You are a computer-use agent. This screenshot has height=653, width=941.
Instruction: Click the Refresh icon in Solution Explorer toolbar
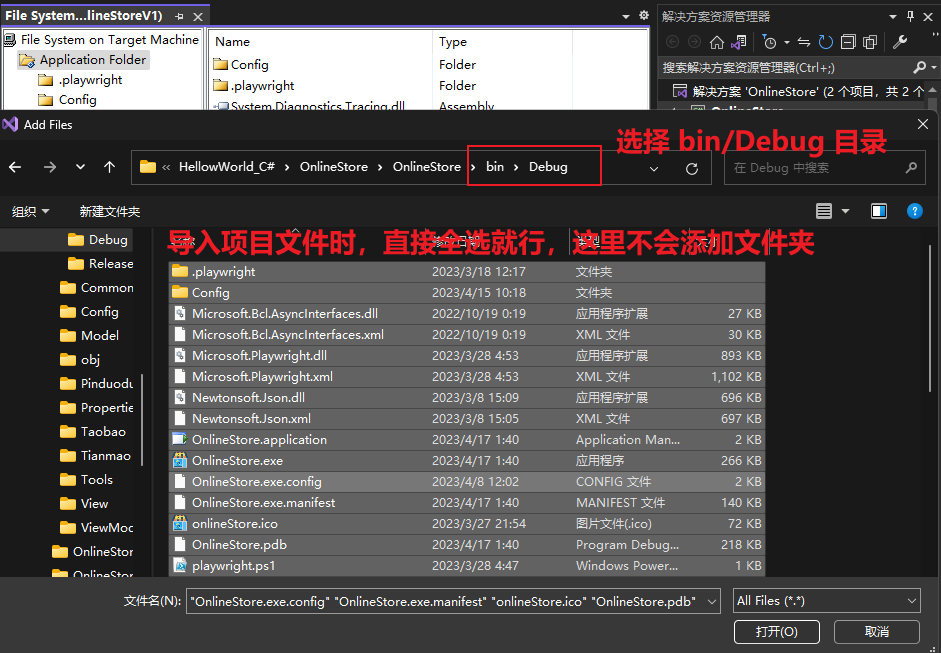point(826,42)
